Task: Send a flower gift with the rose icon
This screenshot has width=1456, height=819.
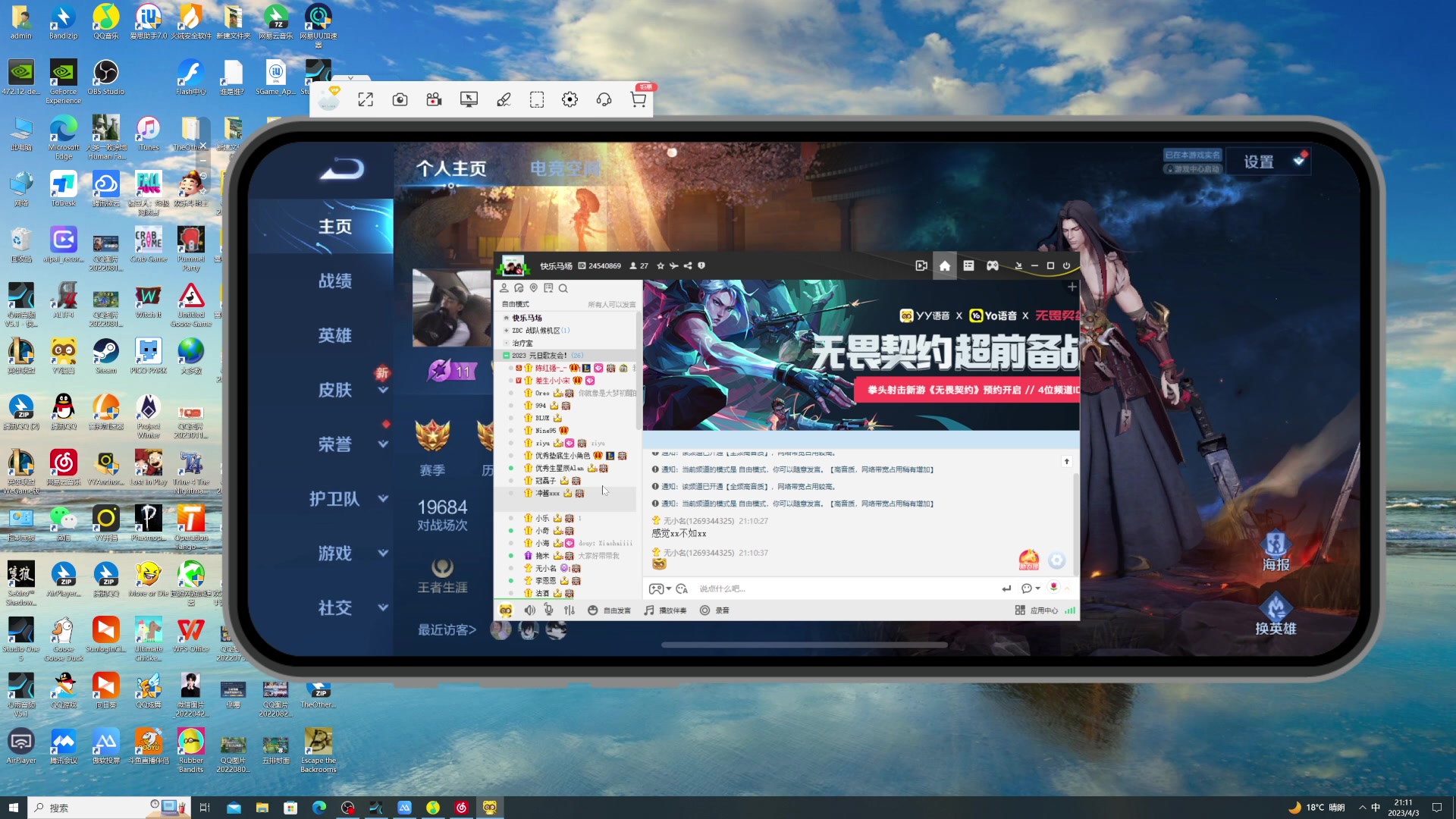Action: (1053, 588)
